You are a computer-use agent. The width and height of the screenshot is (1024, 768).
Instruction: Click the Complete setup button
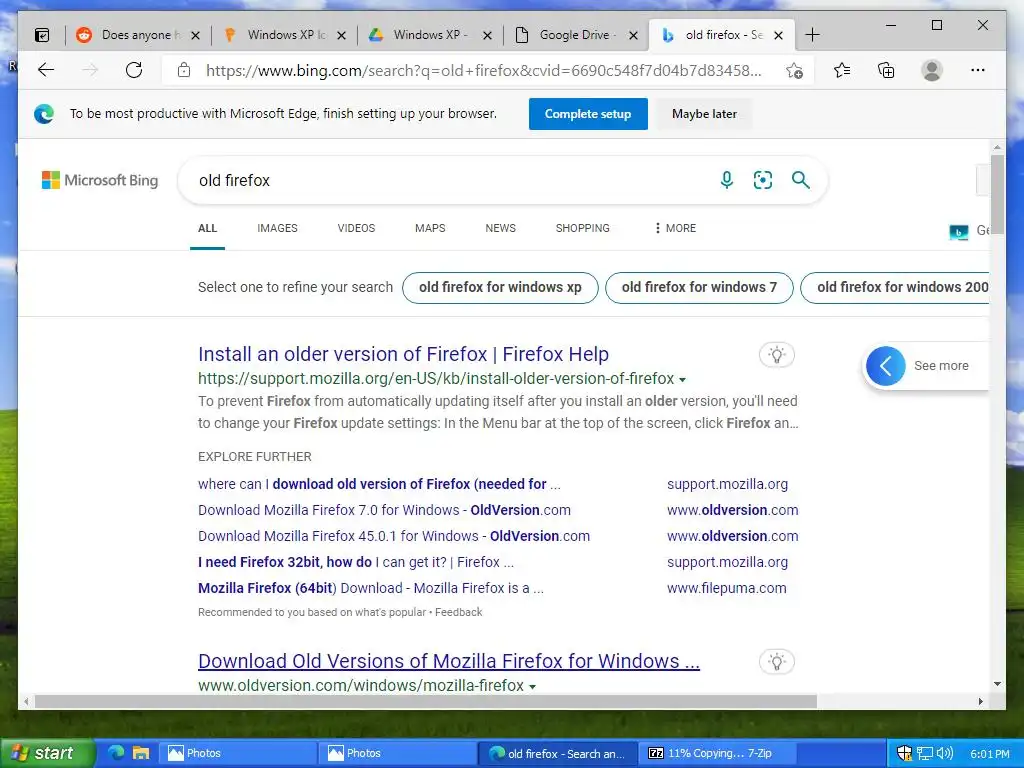(x=588, y=114)
